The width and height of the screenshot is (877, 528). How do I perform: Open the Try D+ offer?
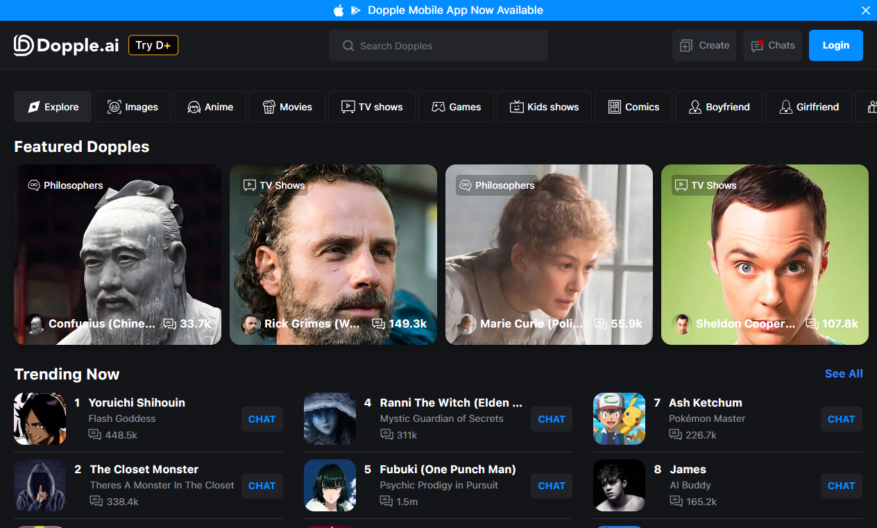(x=153, y=45)
